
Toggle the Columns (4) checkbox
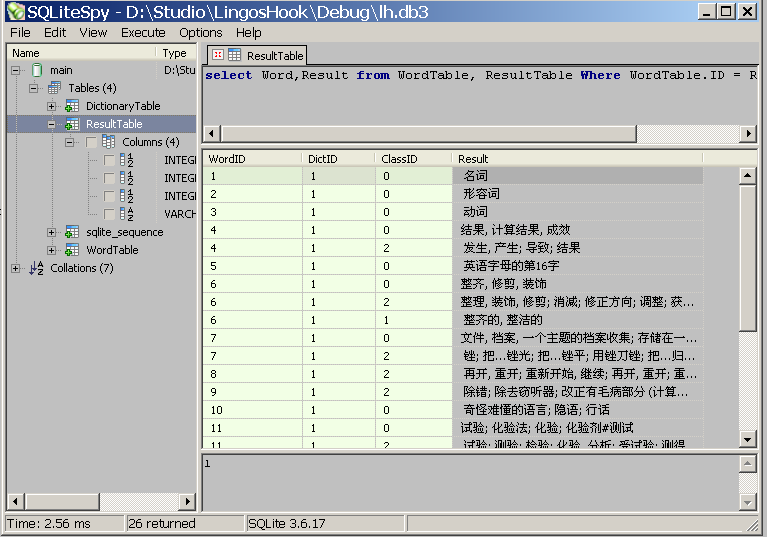(91, 142)
